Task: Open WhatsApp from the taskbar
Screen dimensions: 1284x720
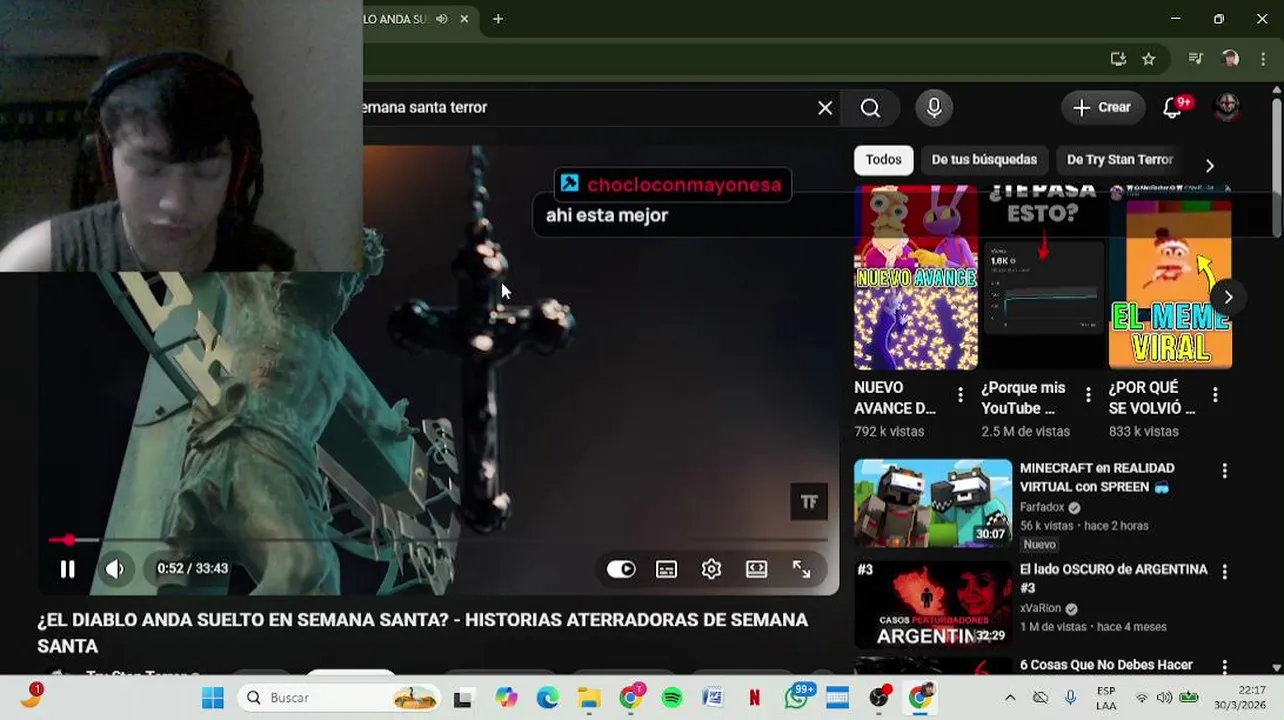Action: (x=797, y=698)
